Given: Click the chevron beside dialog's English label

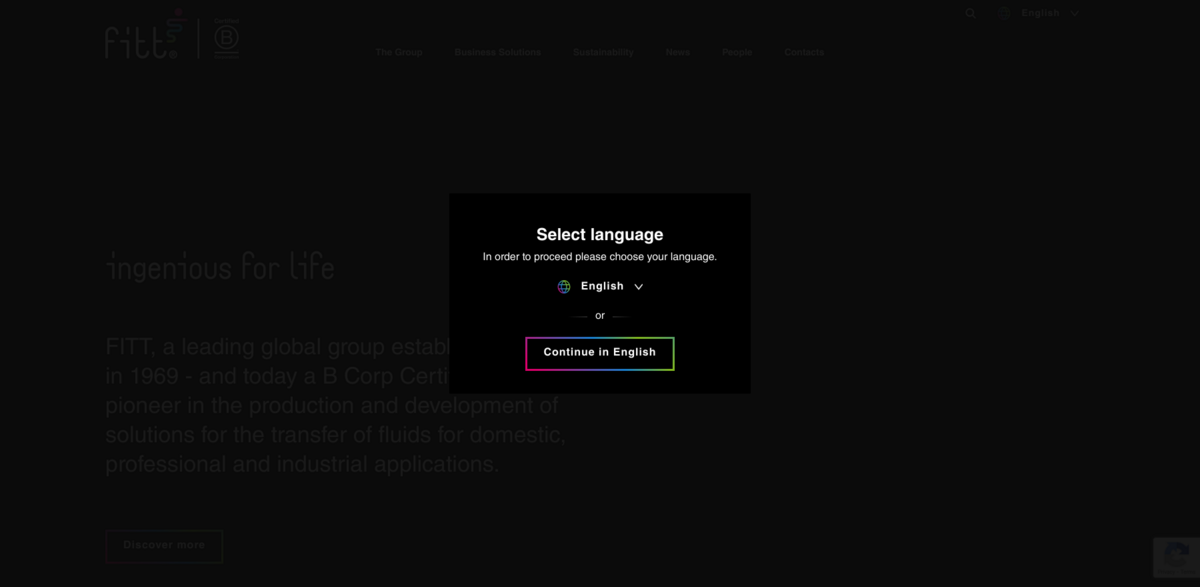Looking at the screenshot, I should coord(639,287).
